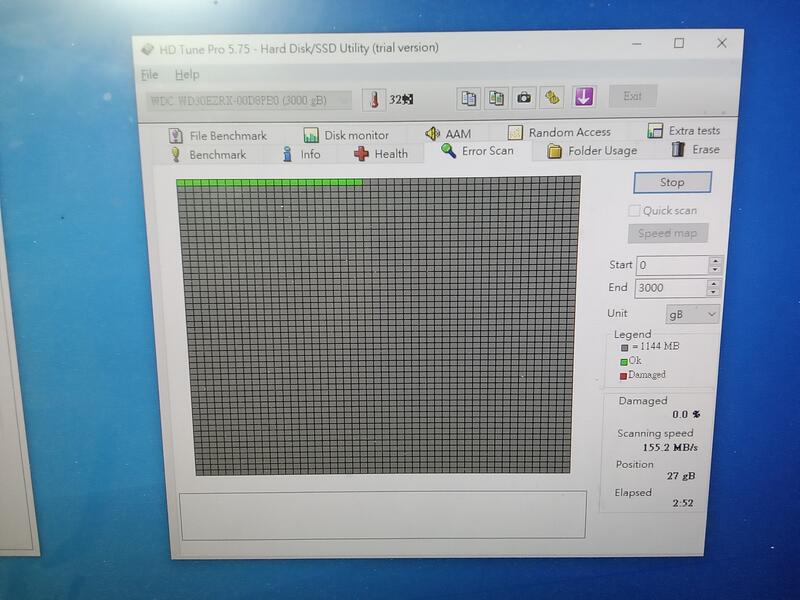This screenshot has width=800, height=600.
Task: Open the Help menu
Action: coord(187,75)
